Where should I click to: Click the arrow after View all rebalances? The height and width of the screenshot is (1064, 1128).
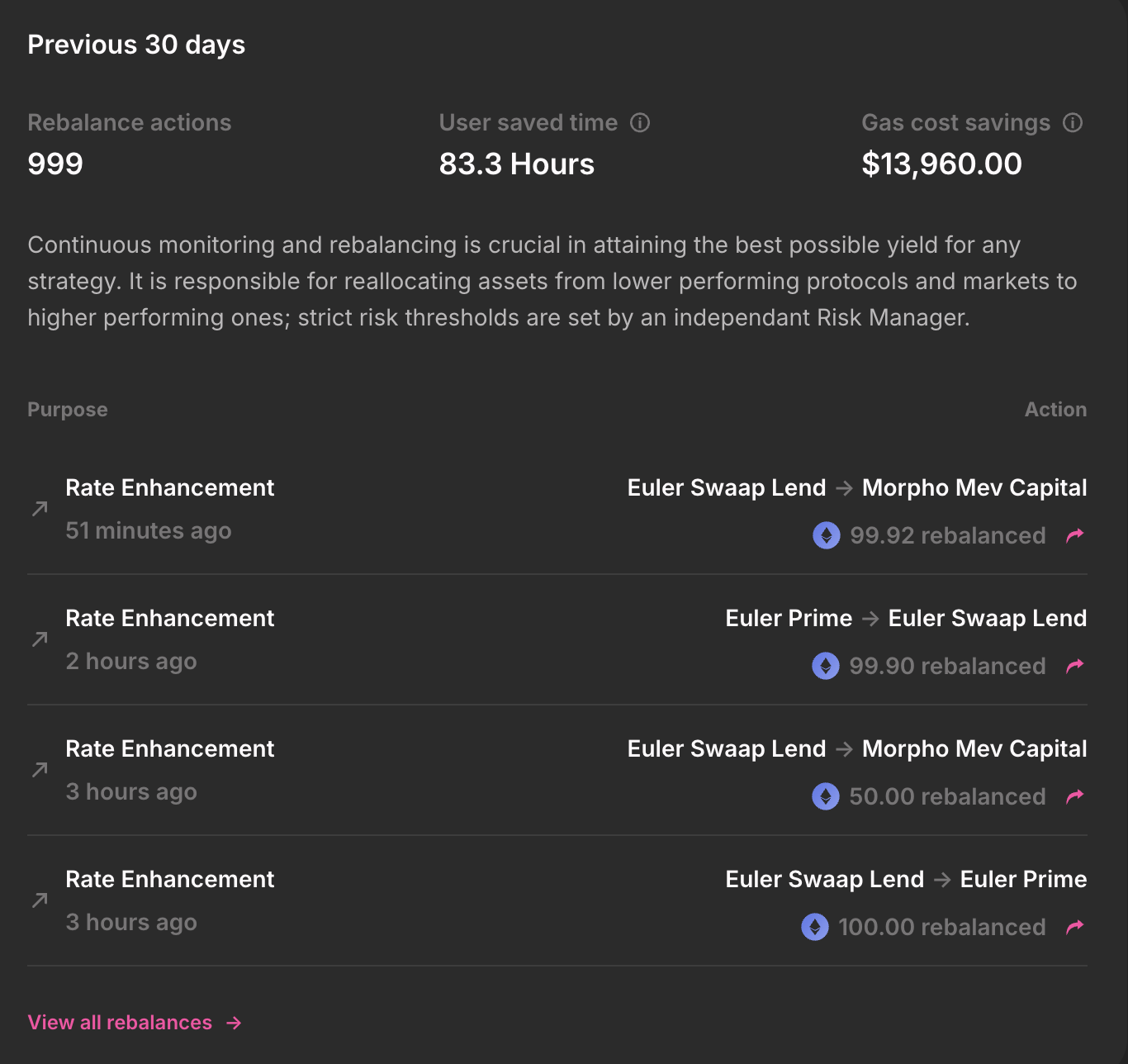pos(235,1023)
